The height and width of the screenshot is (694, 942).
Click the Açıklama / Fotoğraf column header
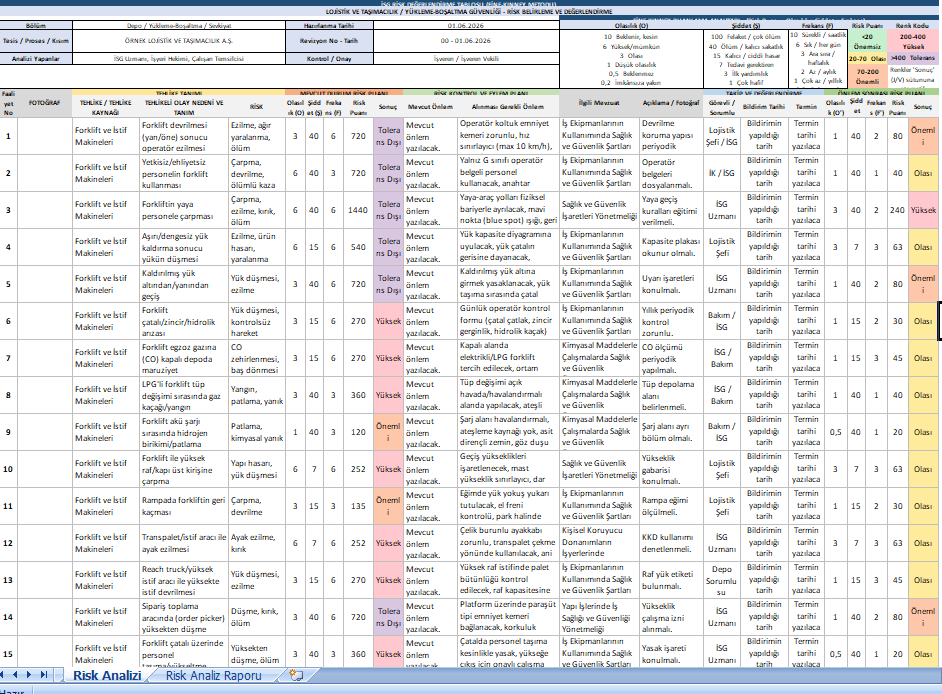[670, 103]
